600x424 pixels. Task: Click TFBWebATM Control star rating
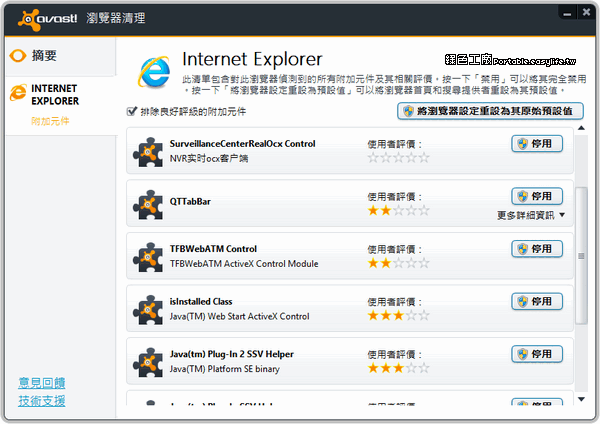(x=398, y=263)
